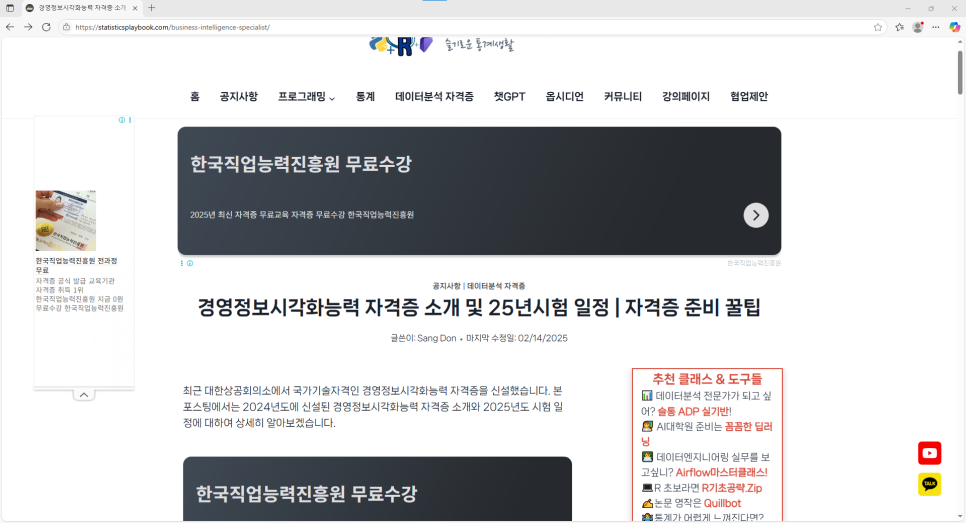Screen dimensions: 966x523
Task: Open the 공지사항 menu item
Action: click(x=239, y=97)
